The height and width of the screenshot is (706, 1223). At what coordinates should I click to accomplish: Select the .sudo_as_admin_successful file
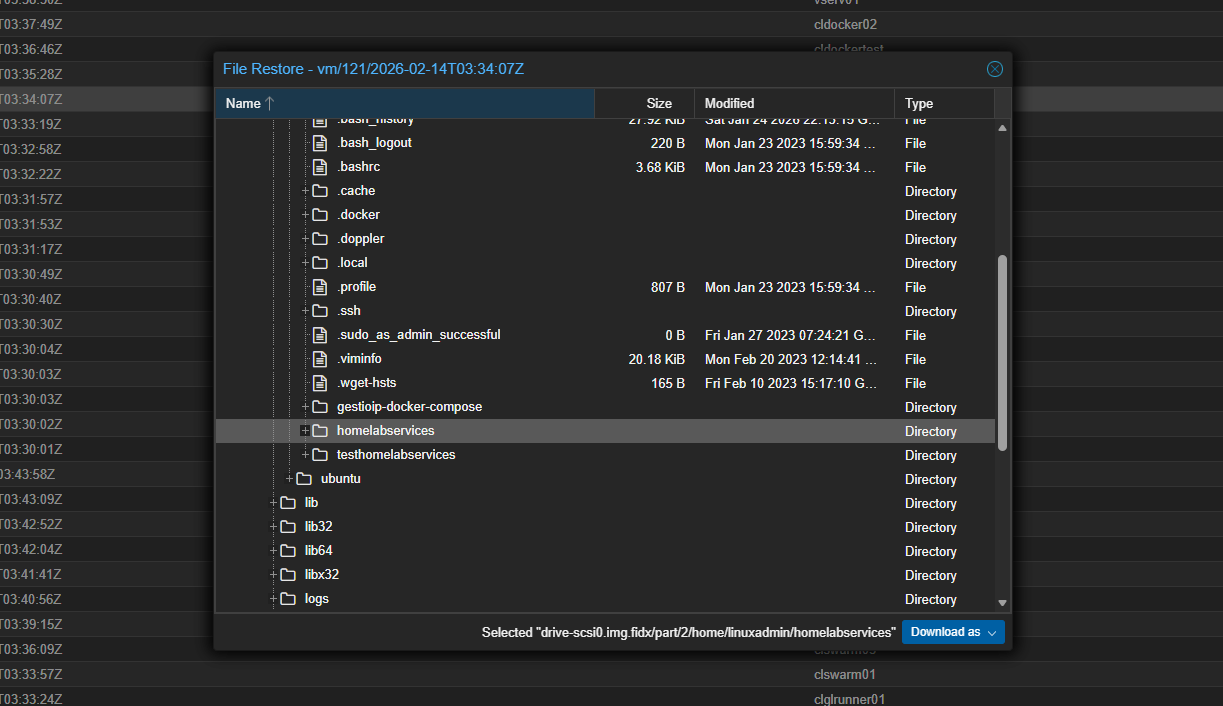[x=418, y=335]
